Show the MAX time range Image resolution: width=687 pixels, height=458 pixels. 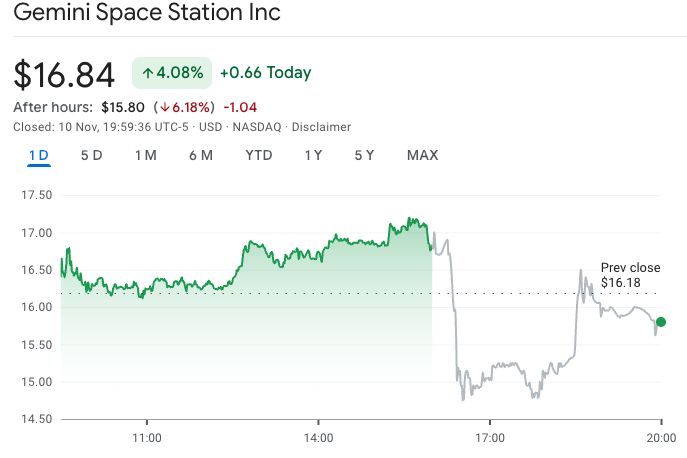point(422,155)
